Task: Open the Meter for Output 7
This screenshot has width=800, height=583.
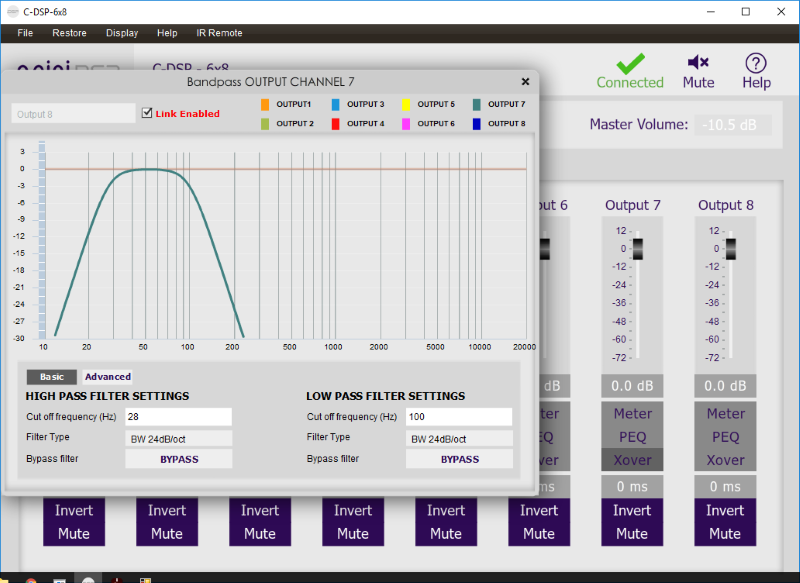Action: [x=632, y=413]
